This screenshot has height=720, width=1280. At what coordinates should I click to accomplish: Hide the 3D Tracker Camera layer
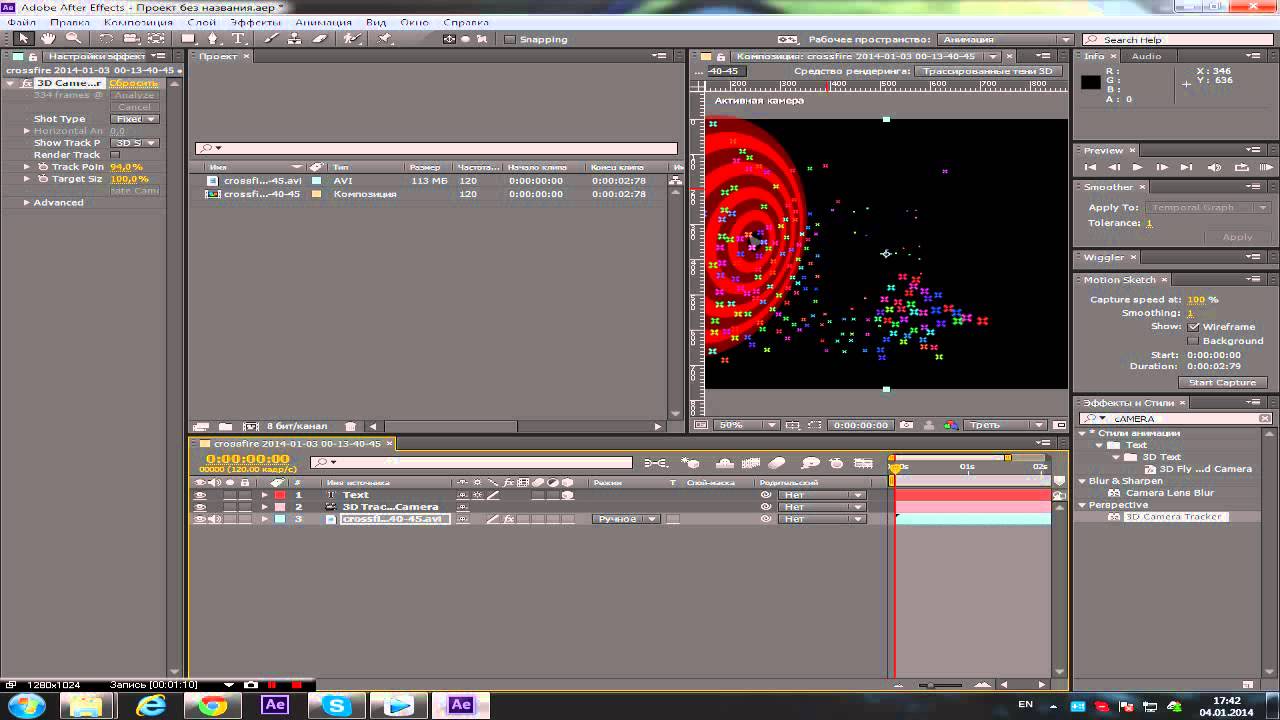tap(200, 507)
